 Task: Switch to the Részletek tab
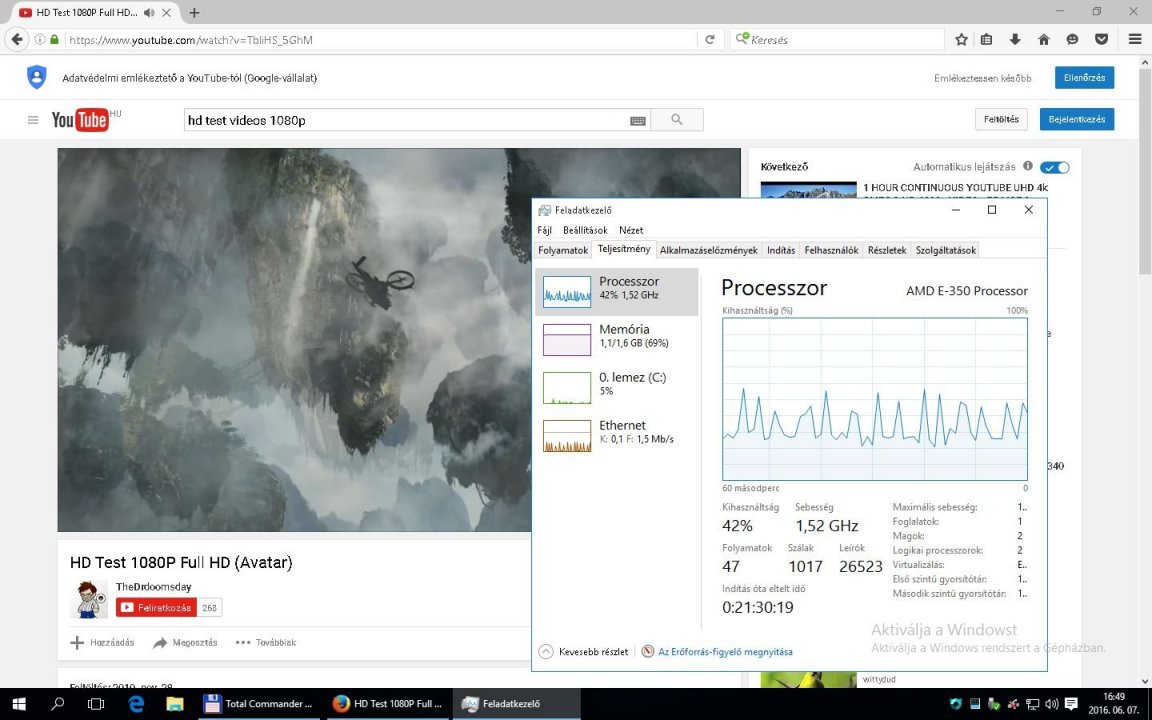(x=887, y=251)
